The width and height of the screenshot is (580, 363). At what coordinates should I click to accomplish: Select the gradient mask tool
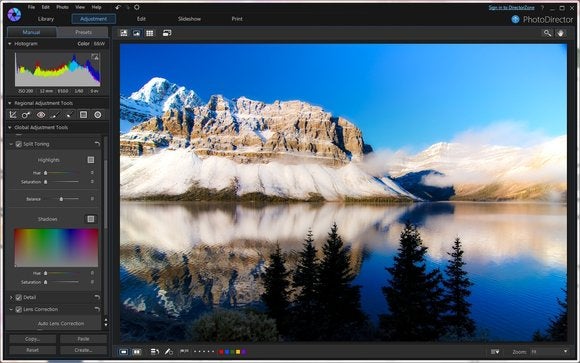pyautogui.click(x=84, y=115)
